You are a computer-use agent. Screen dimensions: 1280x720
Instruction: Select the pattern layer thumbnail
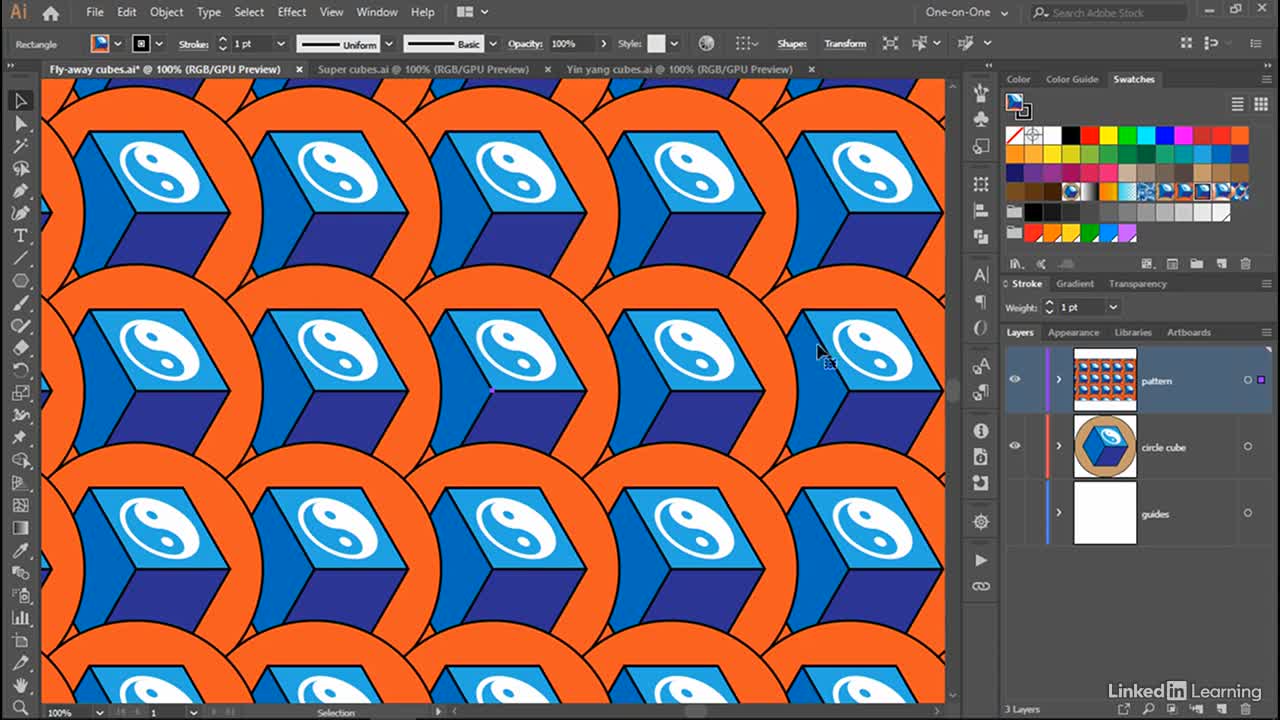click(1105, 380)
